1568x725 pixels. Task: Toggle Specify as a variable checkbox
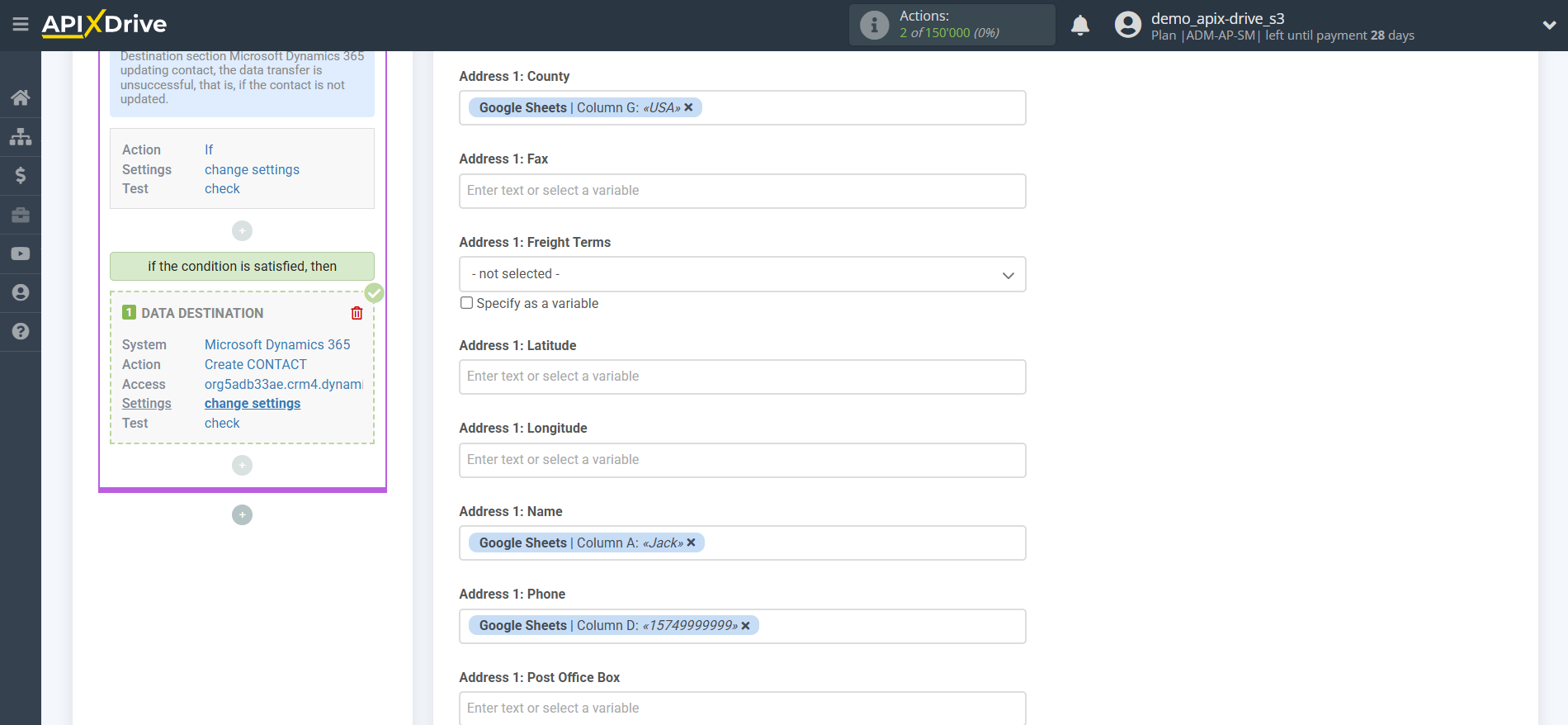tap(466, 303)
